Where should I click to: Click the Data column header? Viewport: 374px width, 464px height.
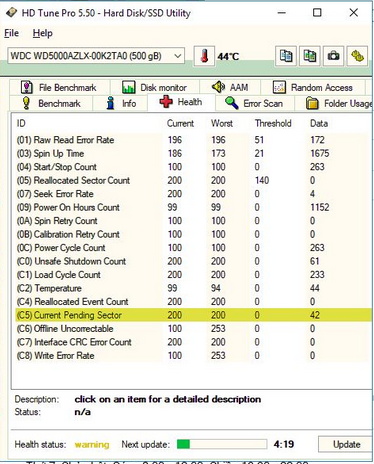pyautogui.click(x=319, y=123)
